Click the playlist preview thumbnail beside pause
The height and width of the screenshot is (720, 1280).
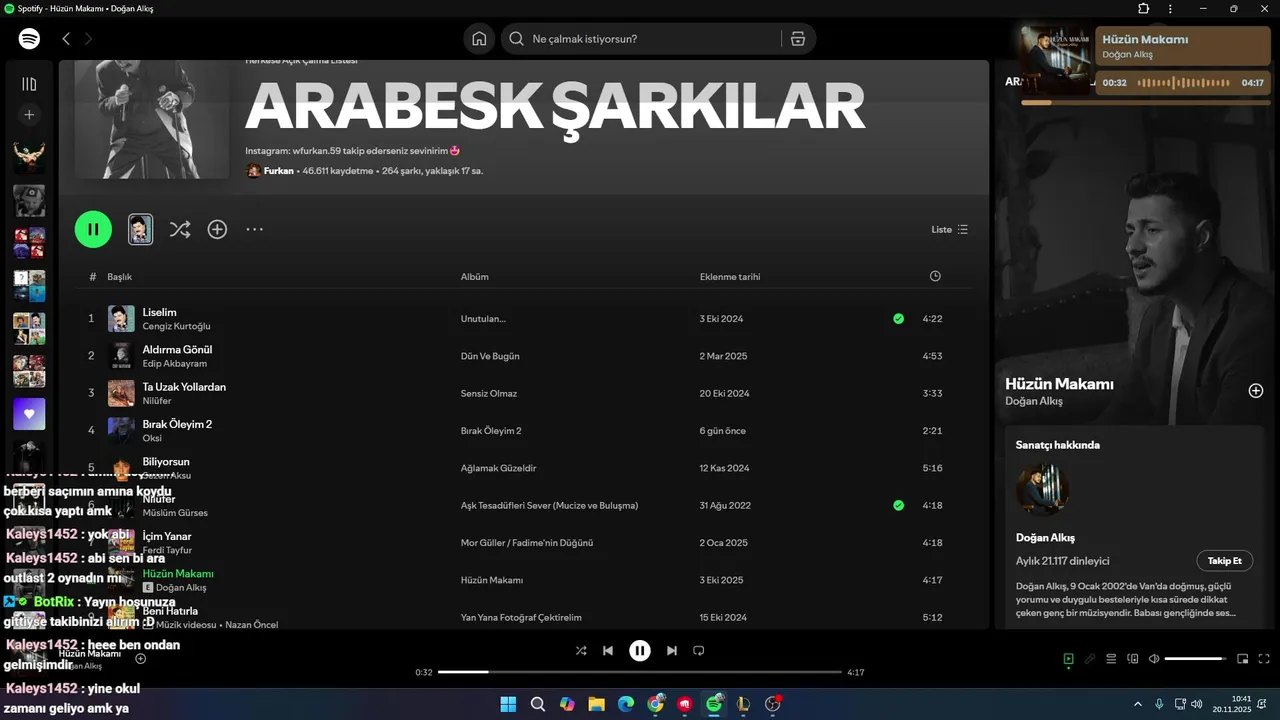tap(141, 229)
